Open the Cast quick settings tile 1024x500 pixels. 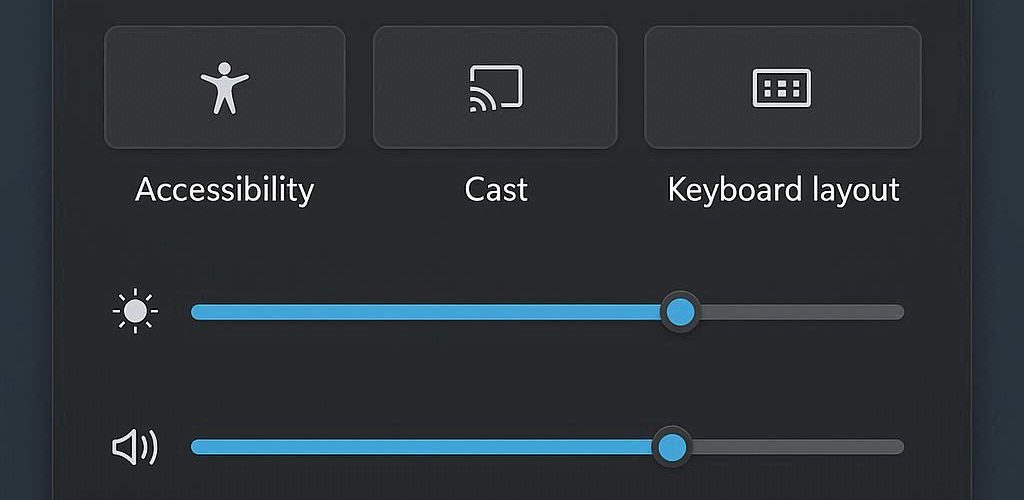(495, 87)
